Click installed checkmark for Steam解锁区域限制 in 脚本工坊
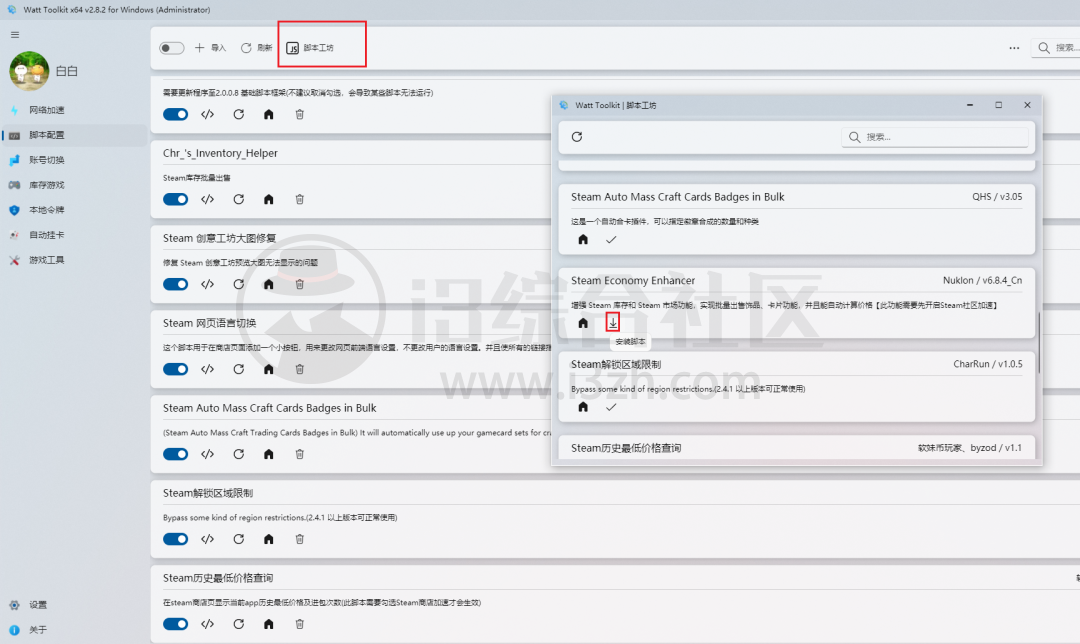The height and width of the screenshot is (644, 1080). (x=611, y=407)
